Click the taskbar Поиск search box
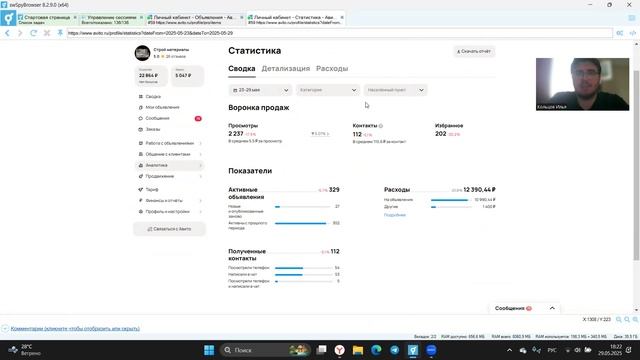Image resolution: width=640 pixels, height=360 pixels. 265,350
